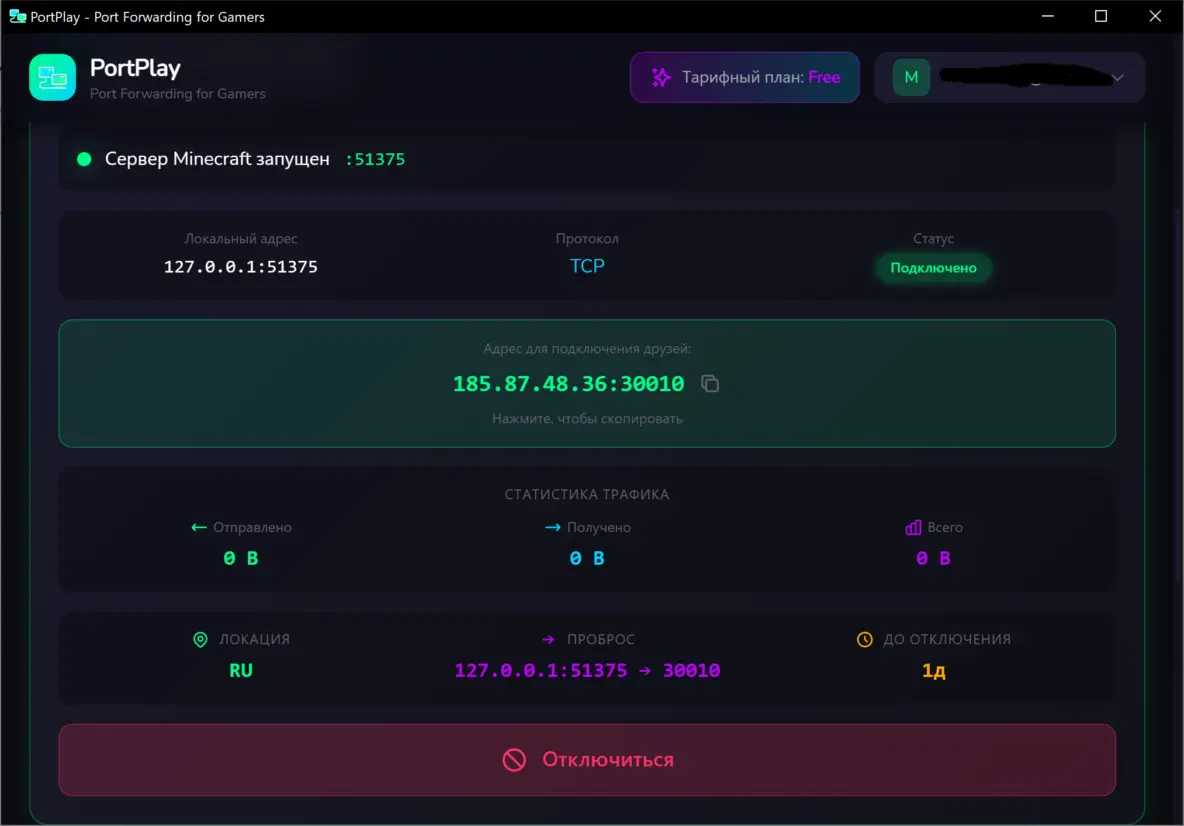The image size is (1184, 826).
Task: Expand the account dropdown chevron
Action: [x=1118, y=78]
